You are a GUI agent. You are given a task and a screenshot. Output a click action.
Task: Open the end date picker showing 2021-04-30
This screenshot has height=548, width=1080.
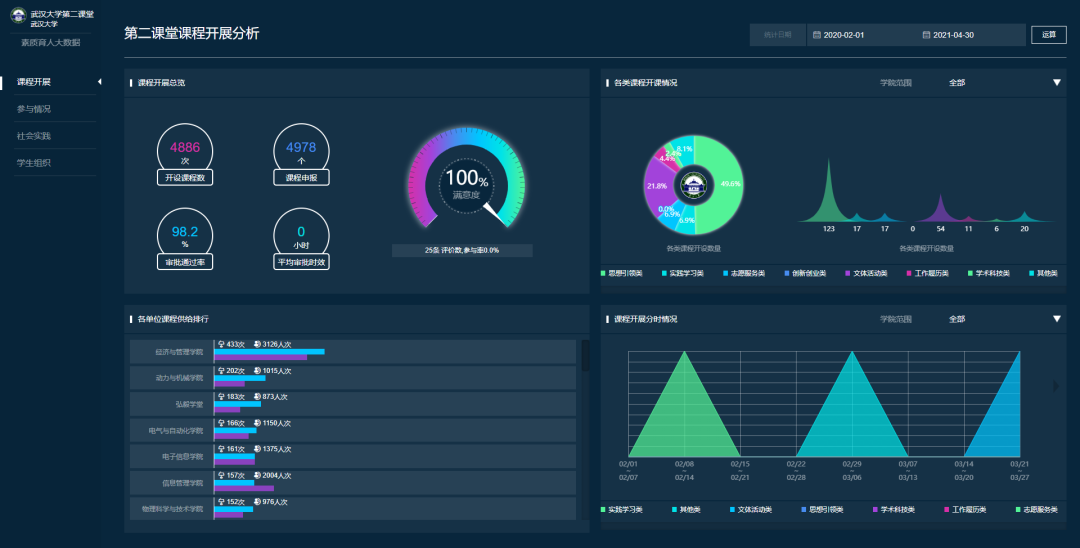coord(967,35)
